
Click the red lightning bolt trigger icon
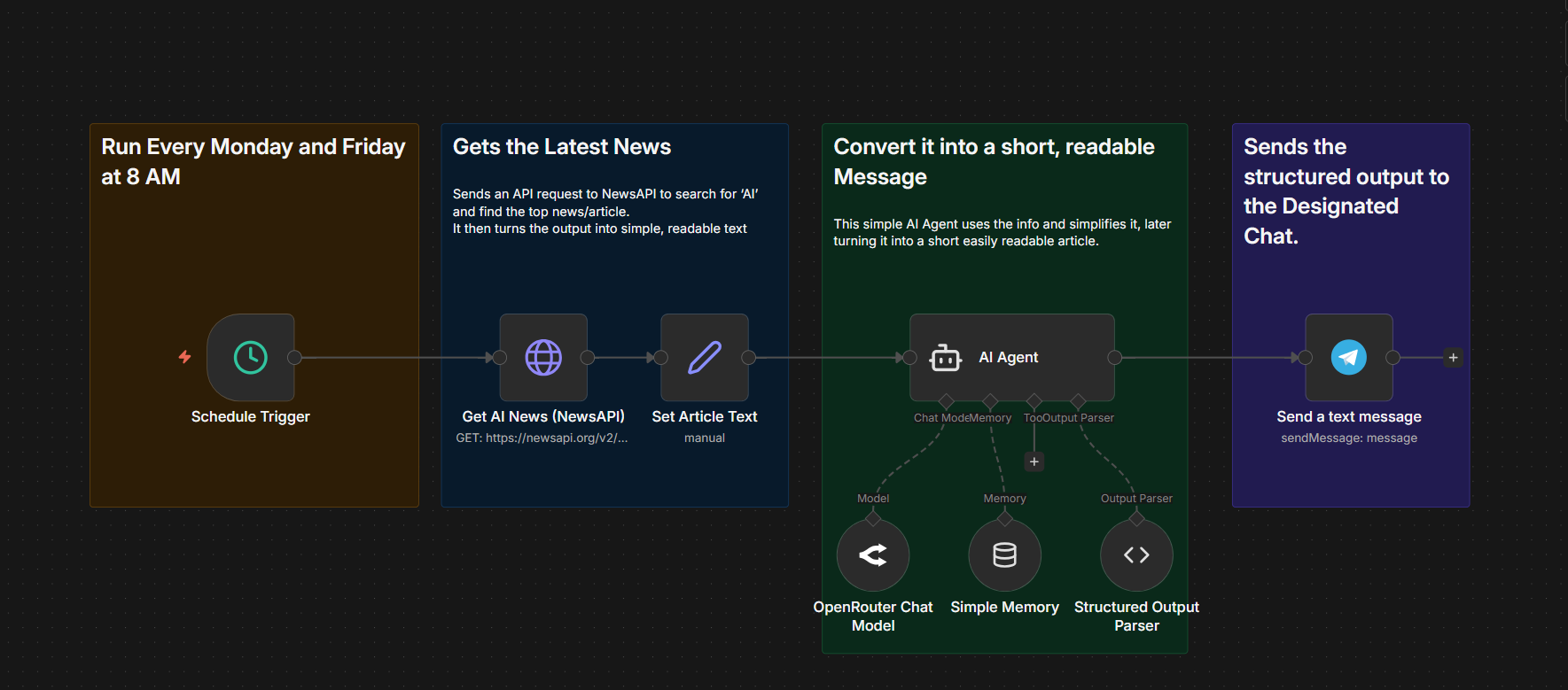[184, 357]
